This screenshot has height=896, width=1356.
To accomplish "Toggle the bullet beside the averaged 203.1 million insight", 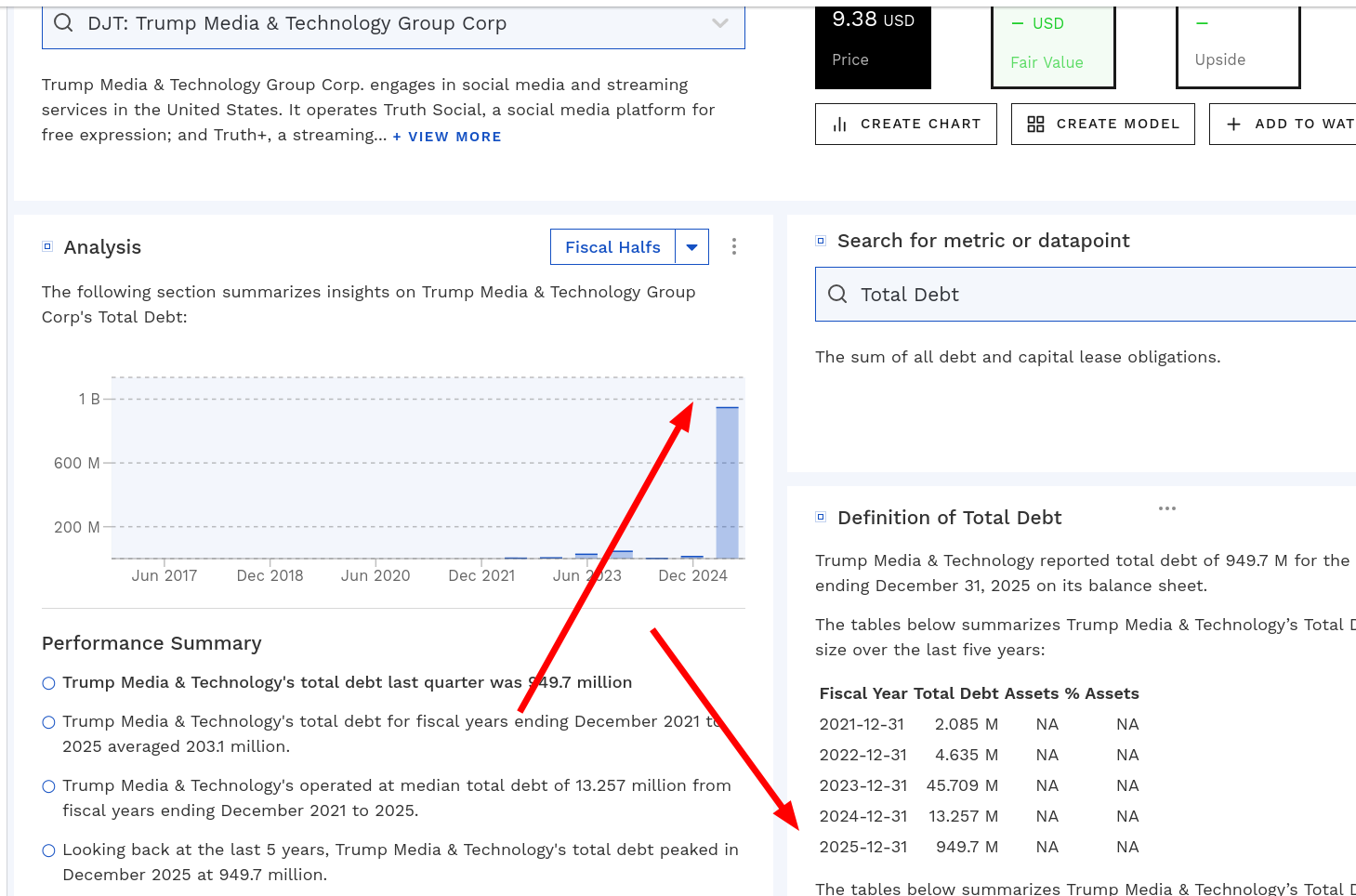I will tap(48, 720).
